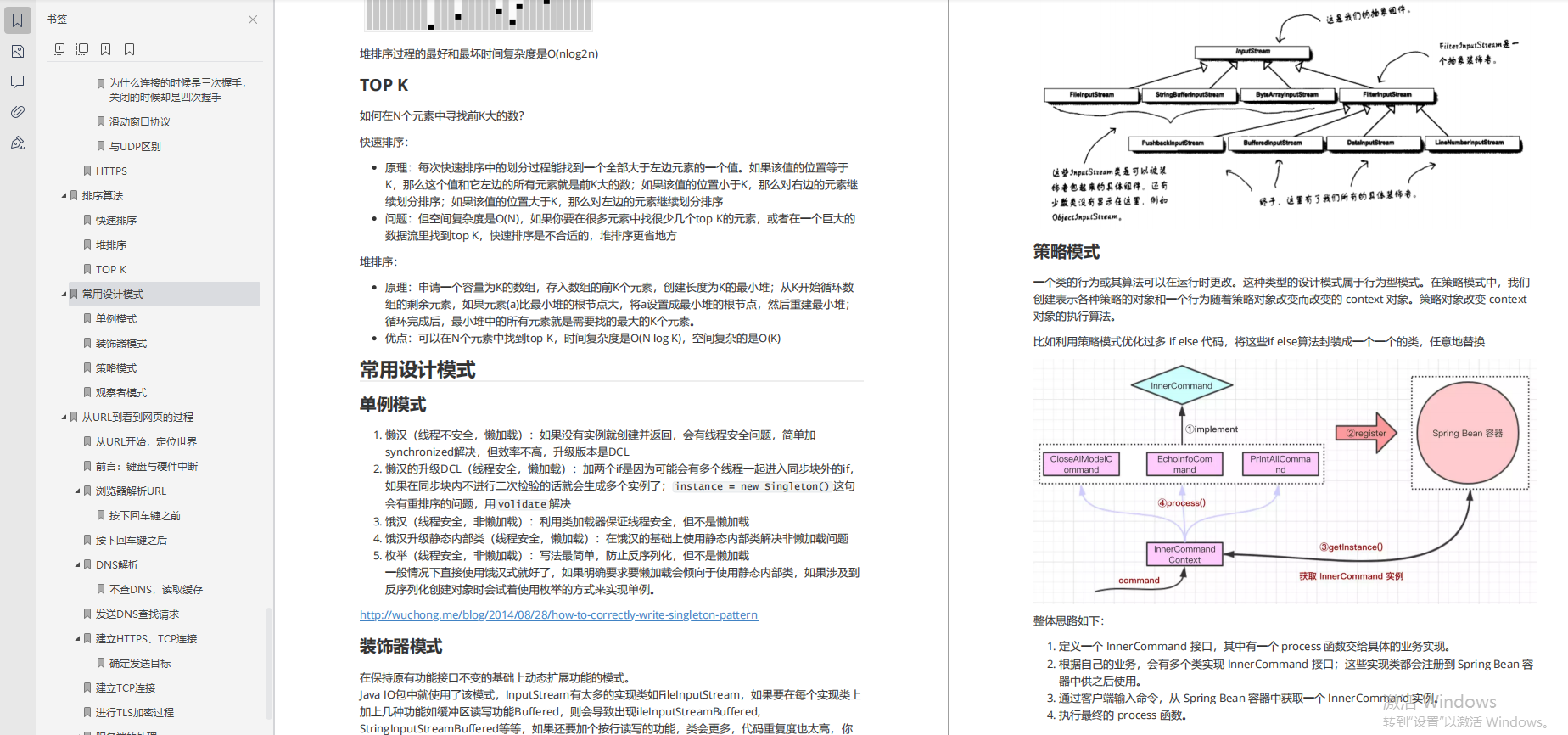Screen dimensions: 1568x735
Task: Click the InnerCommand diamond in the diagram
Action: [x=1181, y=385]
